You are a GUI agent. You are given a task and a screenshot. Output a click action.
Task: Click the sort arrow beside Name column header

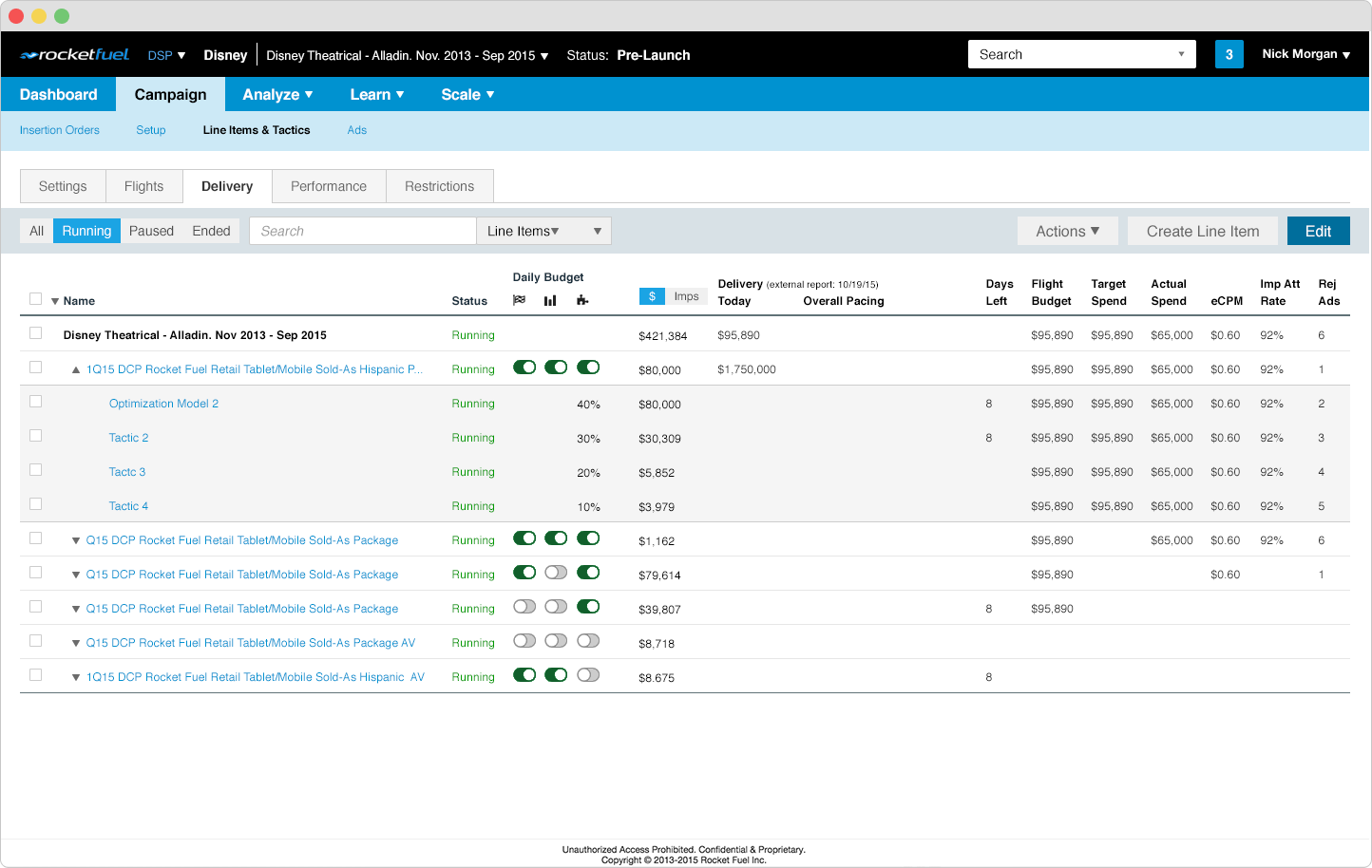pyautogui.click(x=55, y=301)
